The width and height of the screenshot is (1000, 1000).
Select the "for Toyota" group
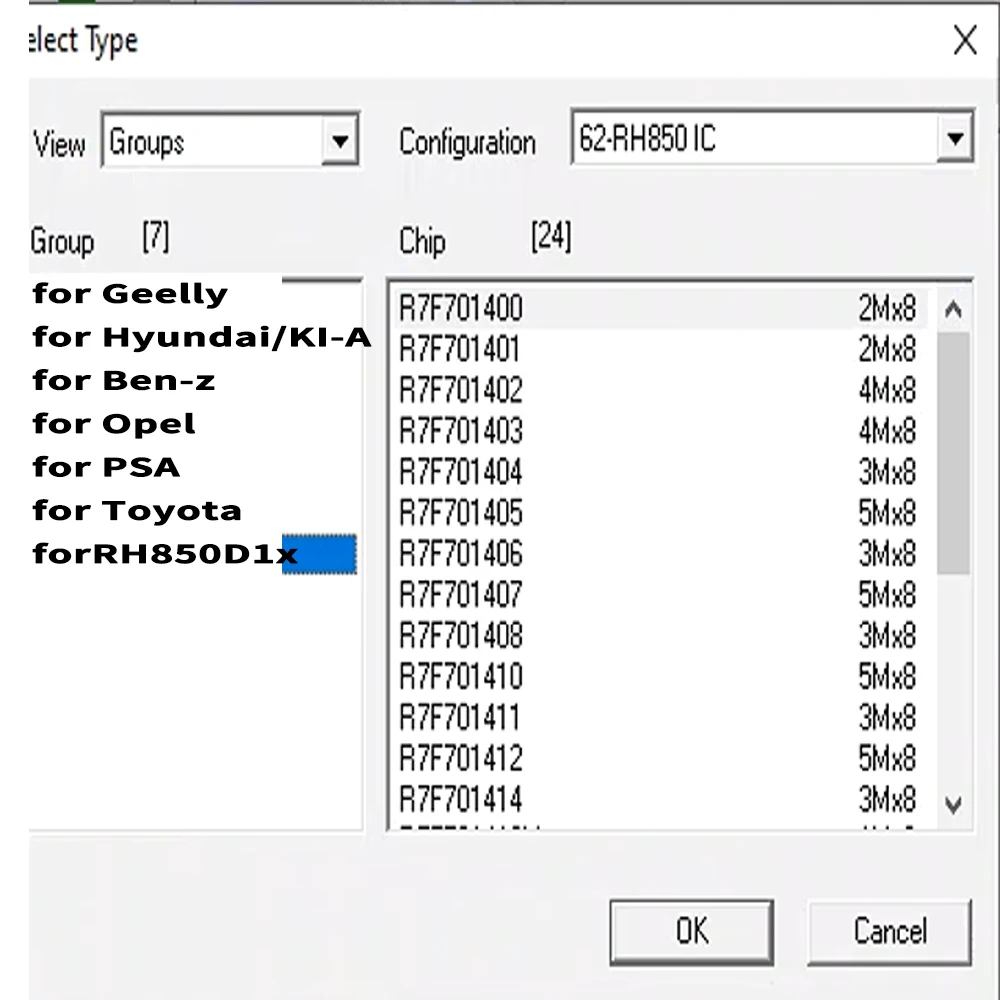pos(137,510)
